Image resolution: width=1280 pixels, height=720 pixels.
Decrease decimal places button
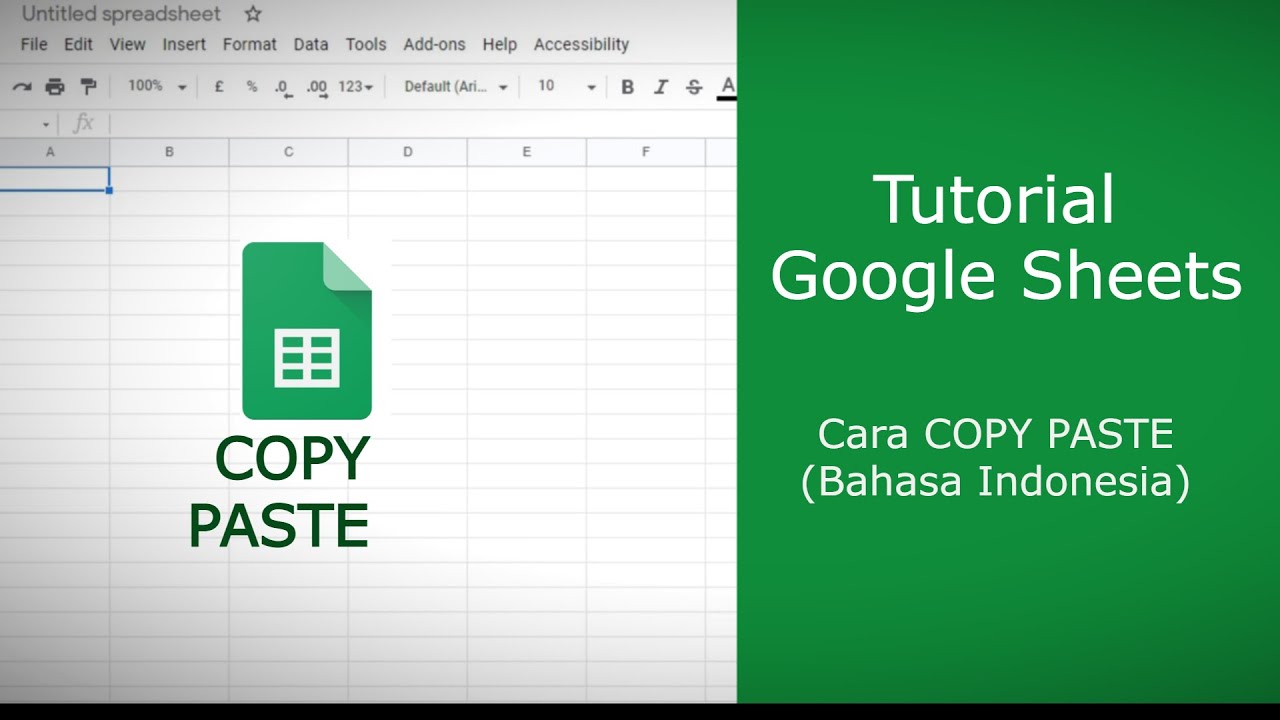click(283, 88)
